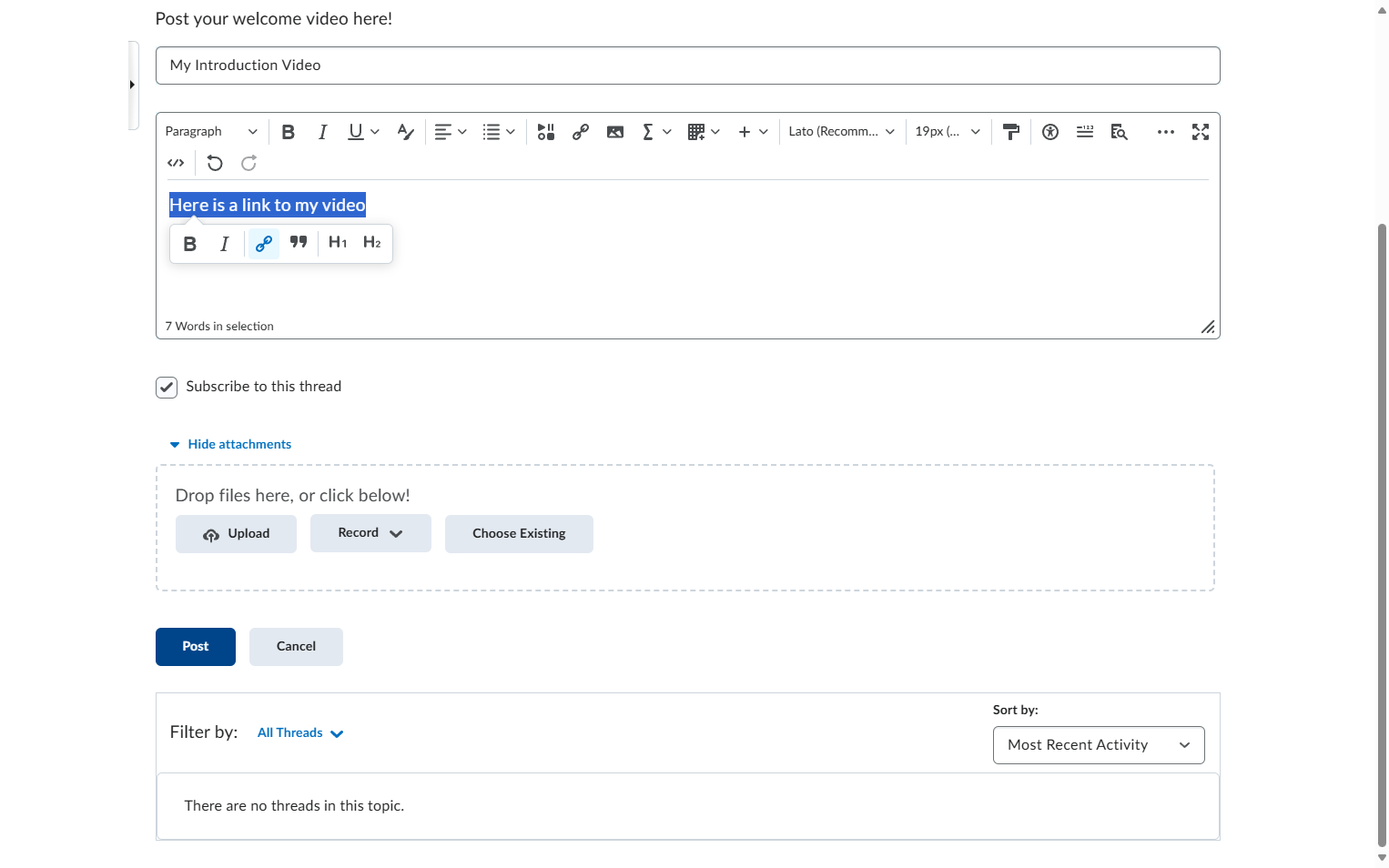Open the text color picker tool
This screenshot has height=868, width=1389.
pos(406,132)
